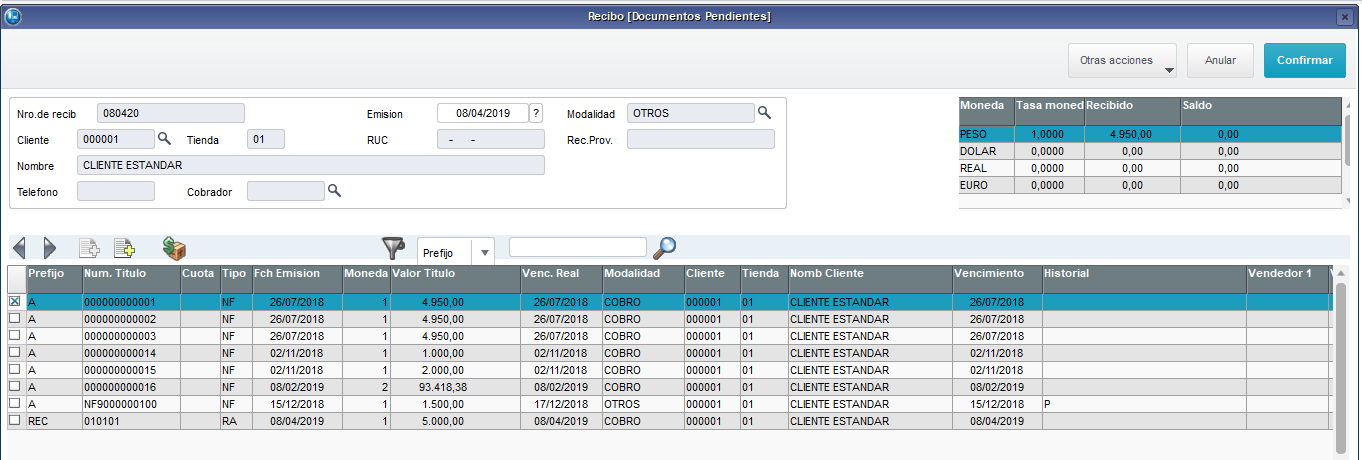Click the Modalidad field showing OTROS
1362x460 pixels.
tap(690, 113)
